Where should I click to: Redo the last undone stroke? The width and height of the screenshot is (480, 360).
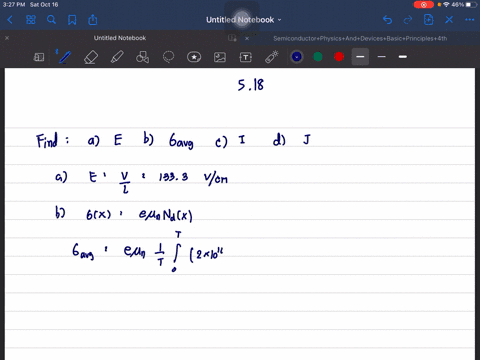click(408, 20)
